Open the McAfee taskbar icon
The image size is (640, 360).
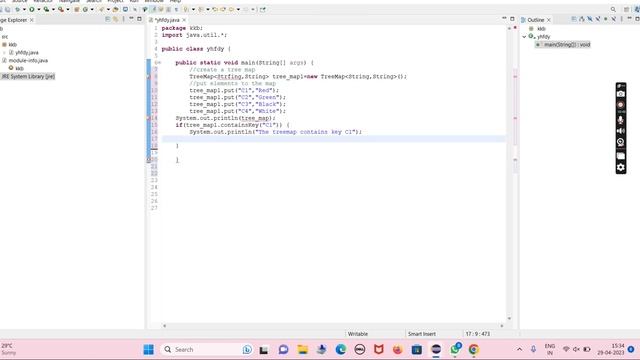pos(379,349)
